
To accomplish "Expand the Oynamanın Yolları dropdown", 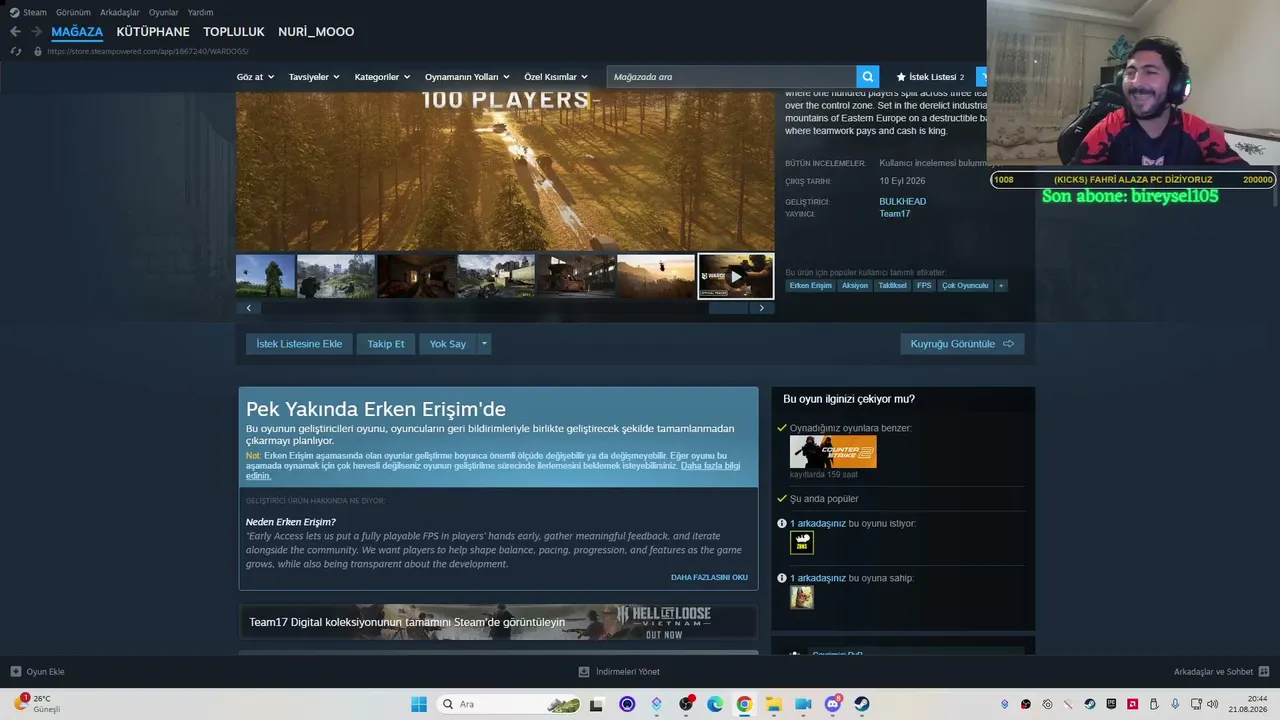I will coord(467,77).
